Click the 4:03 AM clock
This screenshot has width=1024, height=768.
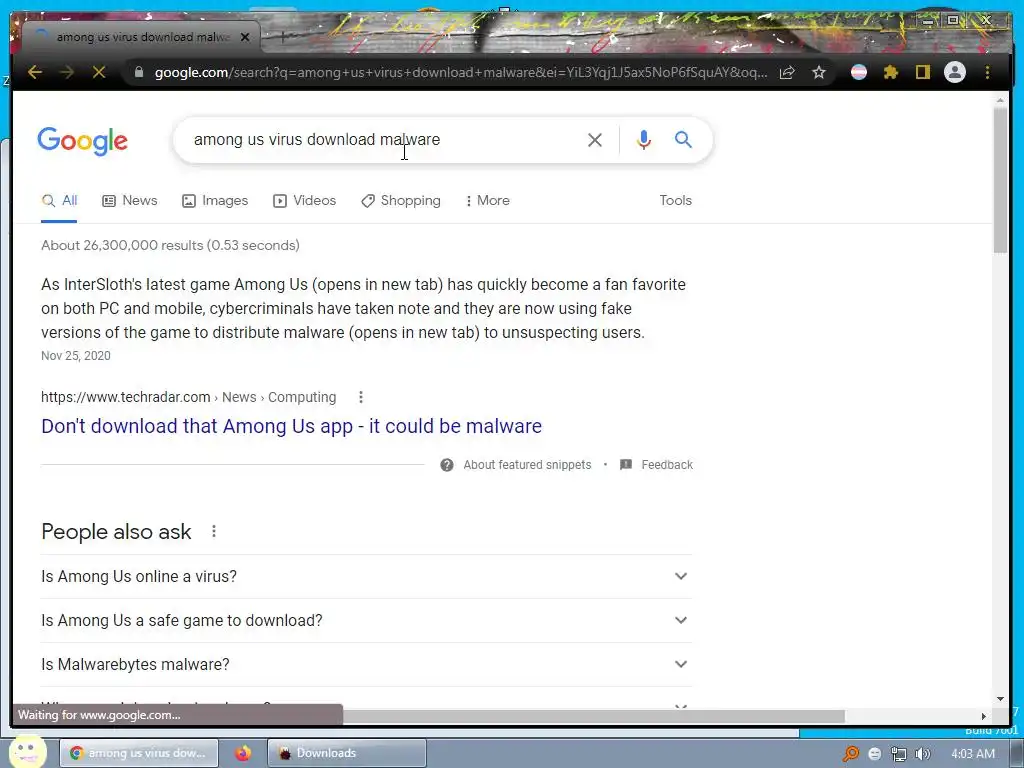click(972, 754)
